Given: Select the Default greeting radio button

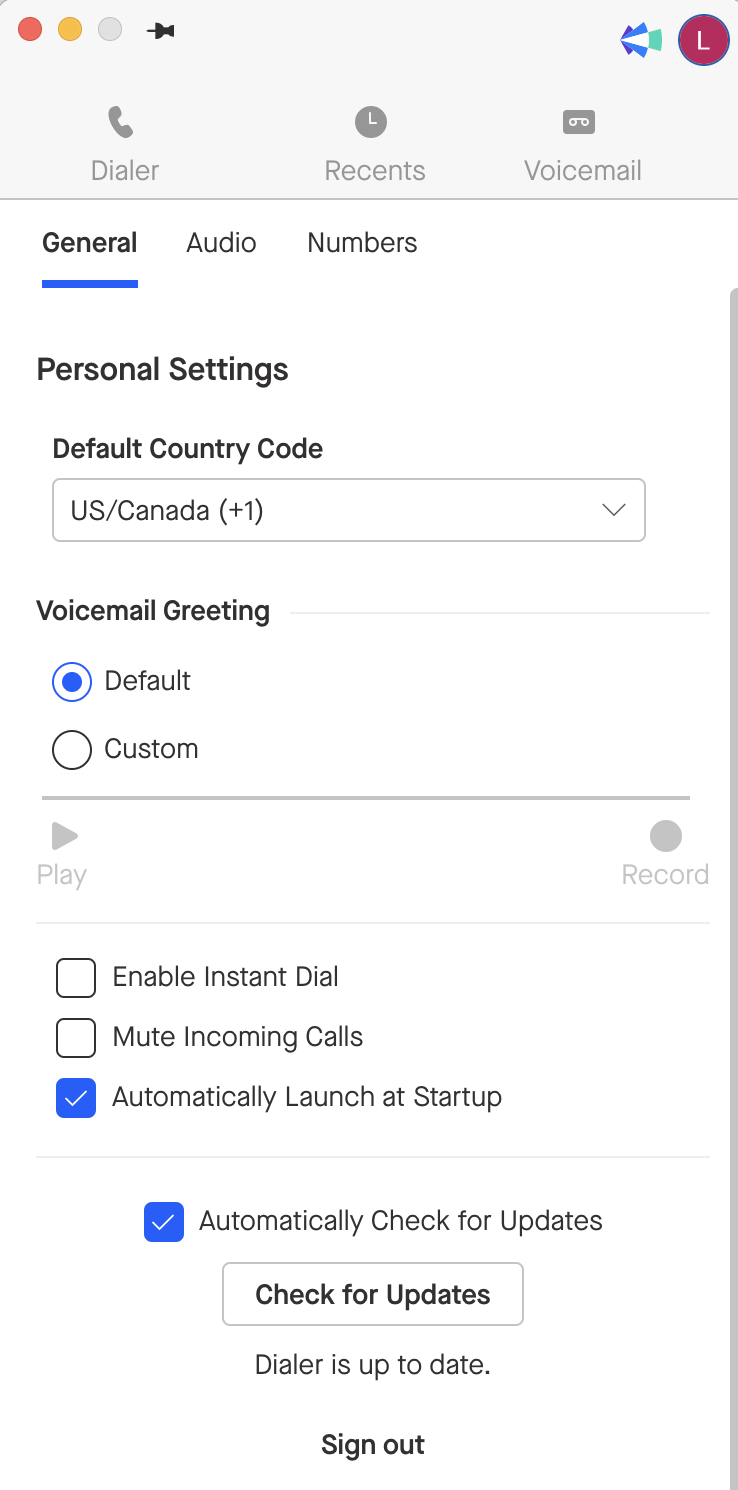Looking at the screenshot, I should 72,681.
